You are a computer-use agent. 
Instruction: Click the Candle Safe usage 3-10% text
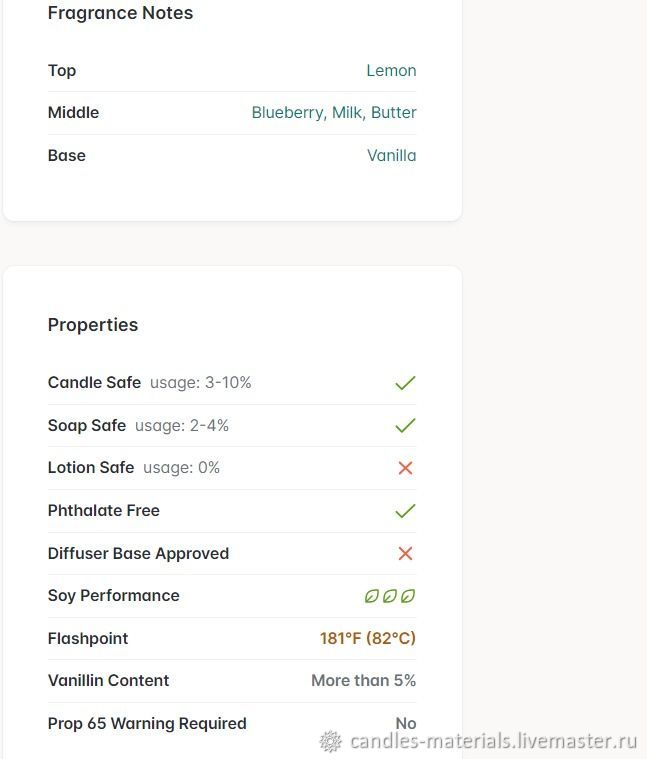click(x=200, y=383)
